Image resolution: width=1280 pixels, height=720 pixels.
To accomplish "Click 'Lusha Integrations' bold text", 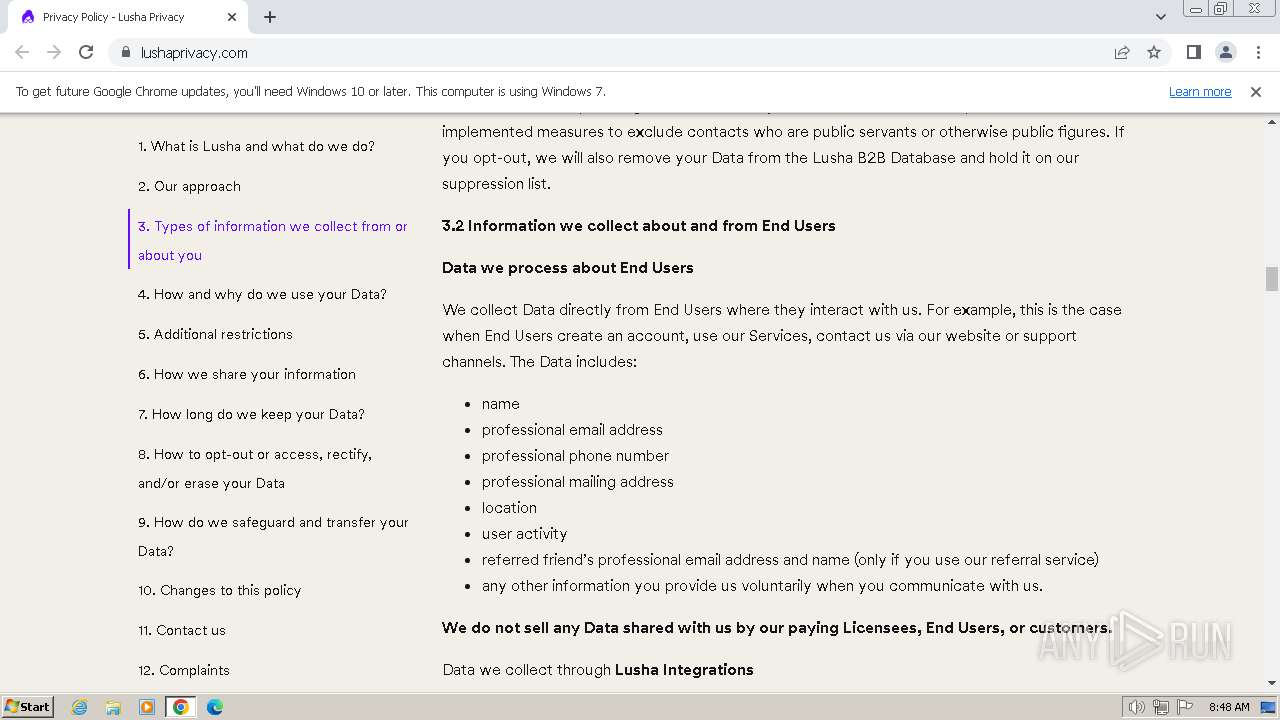I will (684, 669).
